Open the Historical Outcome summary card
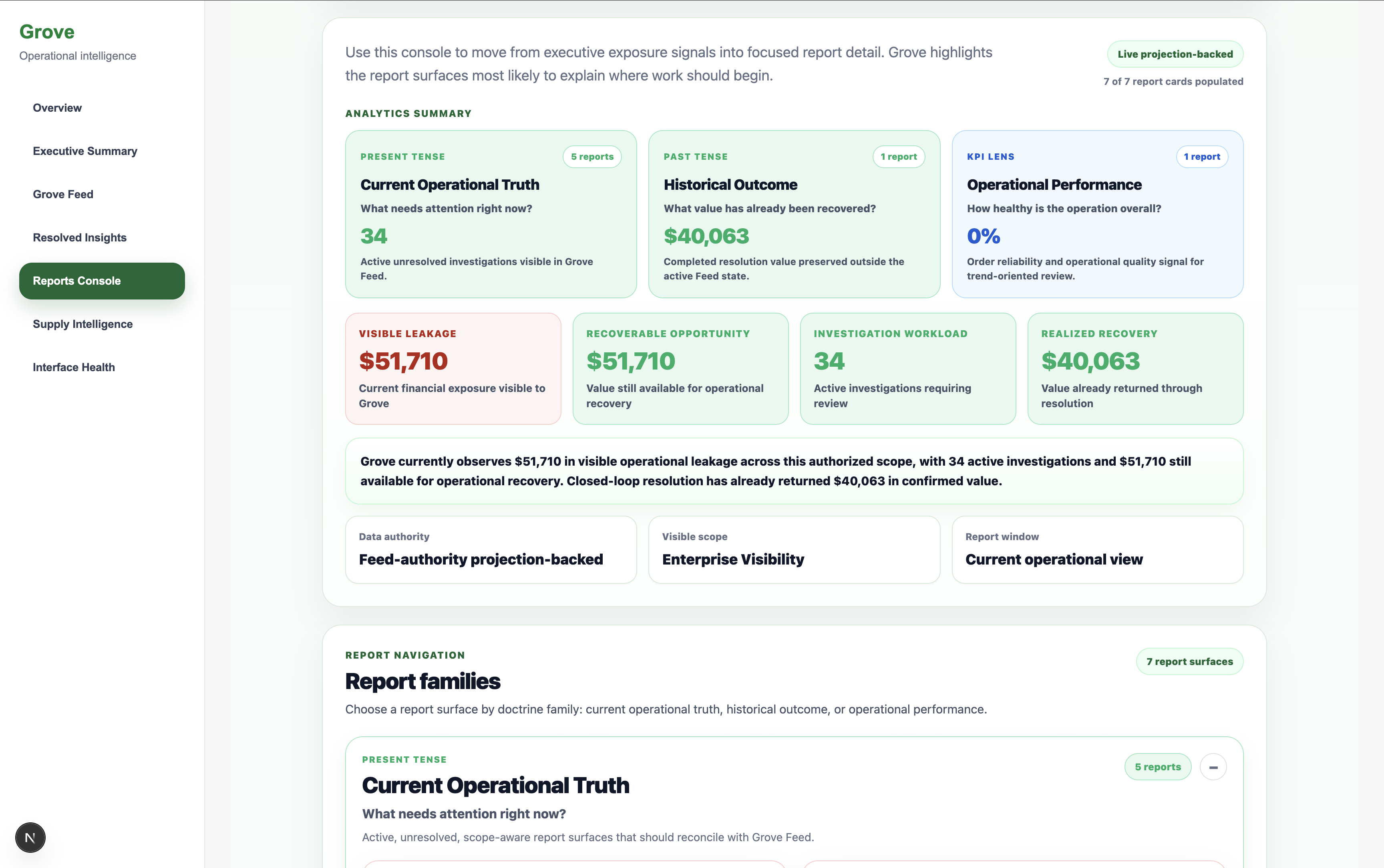 click(794, 214)
